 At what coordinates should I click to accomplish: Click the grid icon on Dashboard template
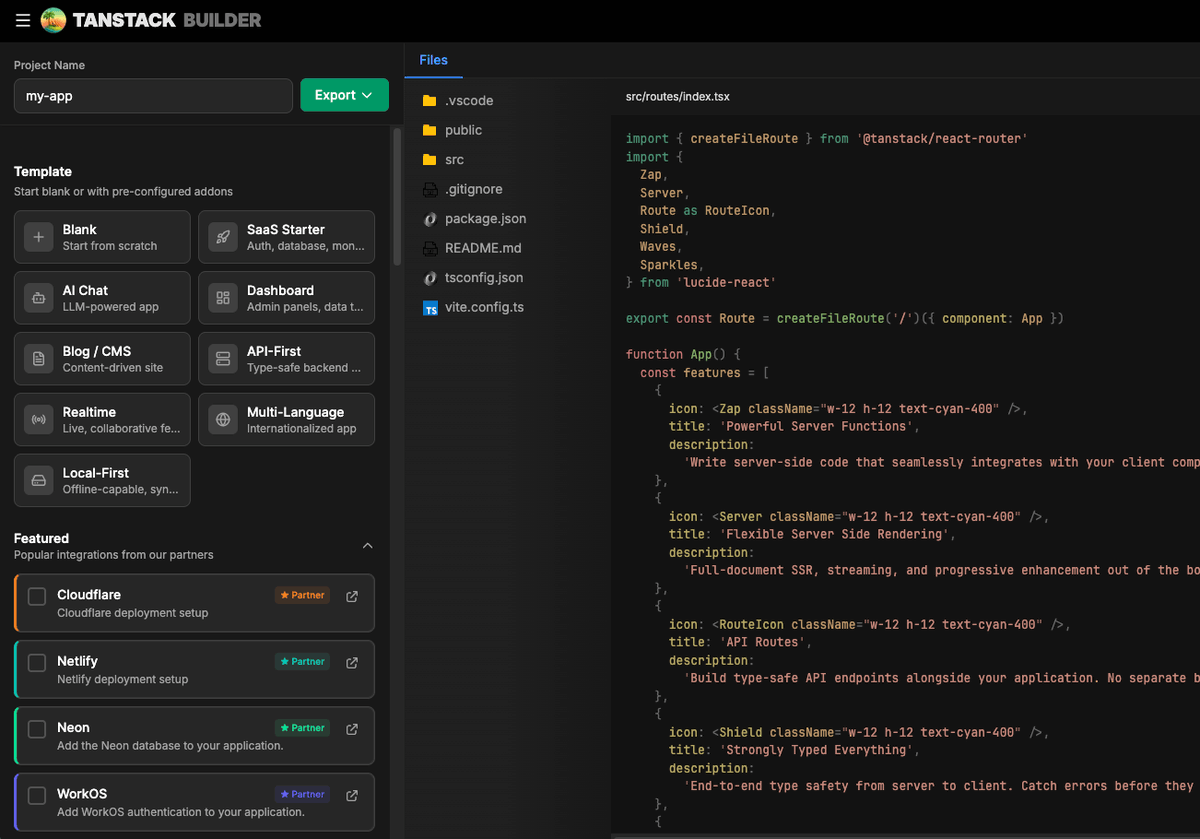click(x=223, y=298)
